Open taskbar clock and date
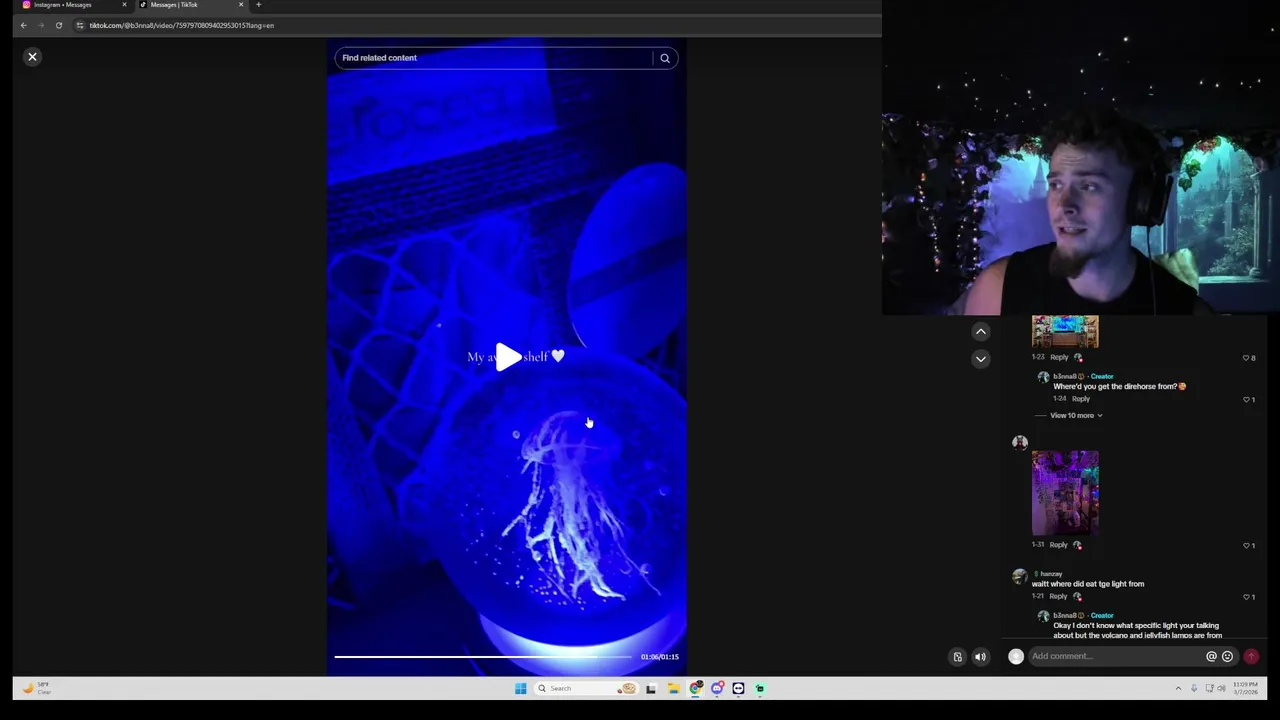Screen dimensions: 1280x720 click(1245, 688)
